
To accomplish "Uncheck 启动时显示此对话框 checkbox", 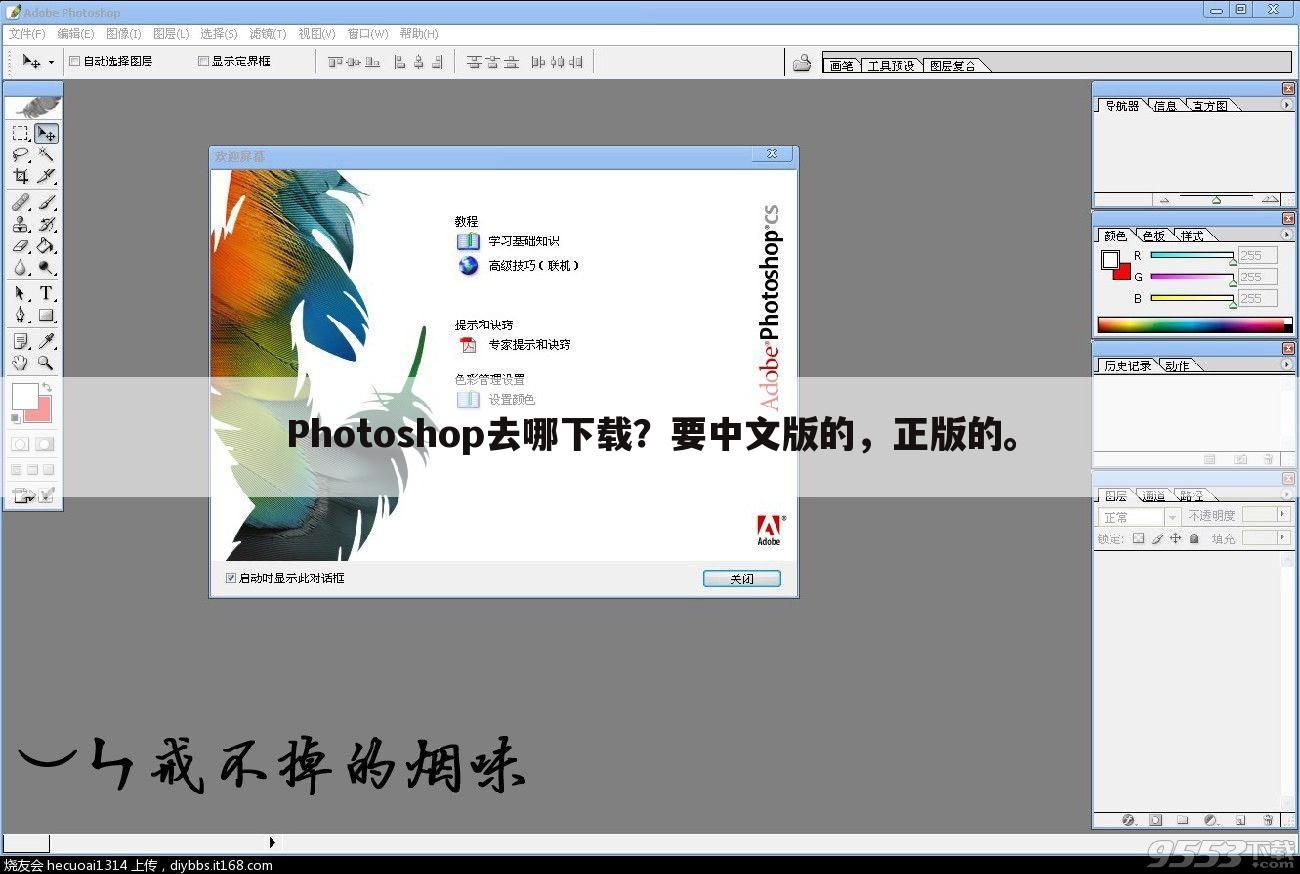I will pyautogui.click(x=231, y=578).
